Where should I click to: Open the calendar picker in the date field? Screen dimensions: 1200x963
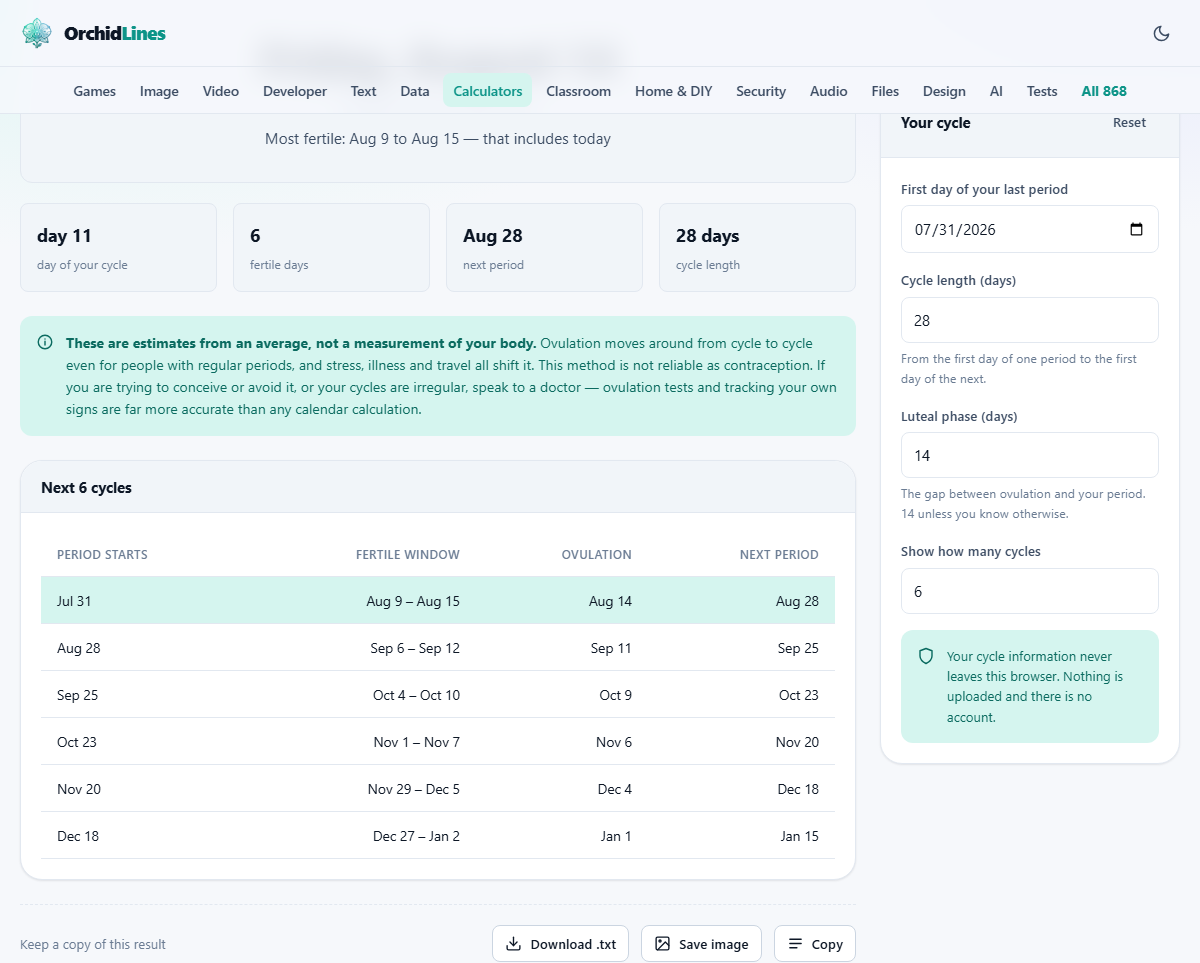pos(1136,229)
